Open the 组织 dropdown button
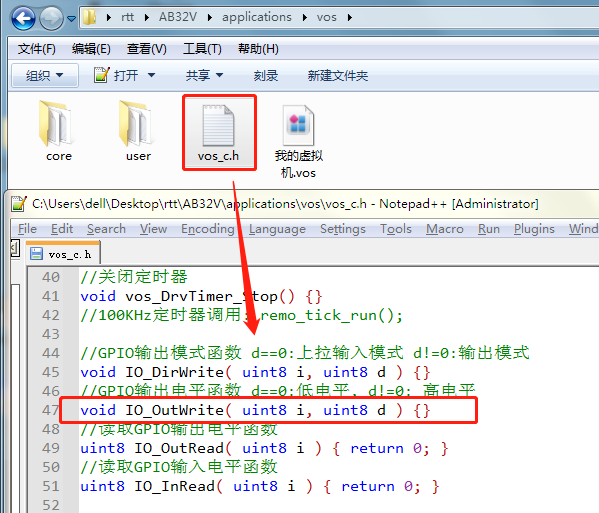The width and height of the screenshot is (599, 513). pyautogui.click(x=45, y=75)
